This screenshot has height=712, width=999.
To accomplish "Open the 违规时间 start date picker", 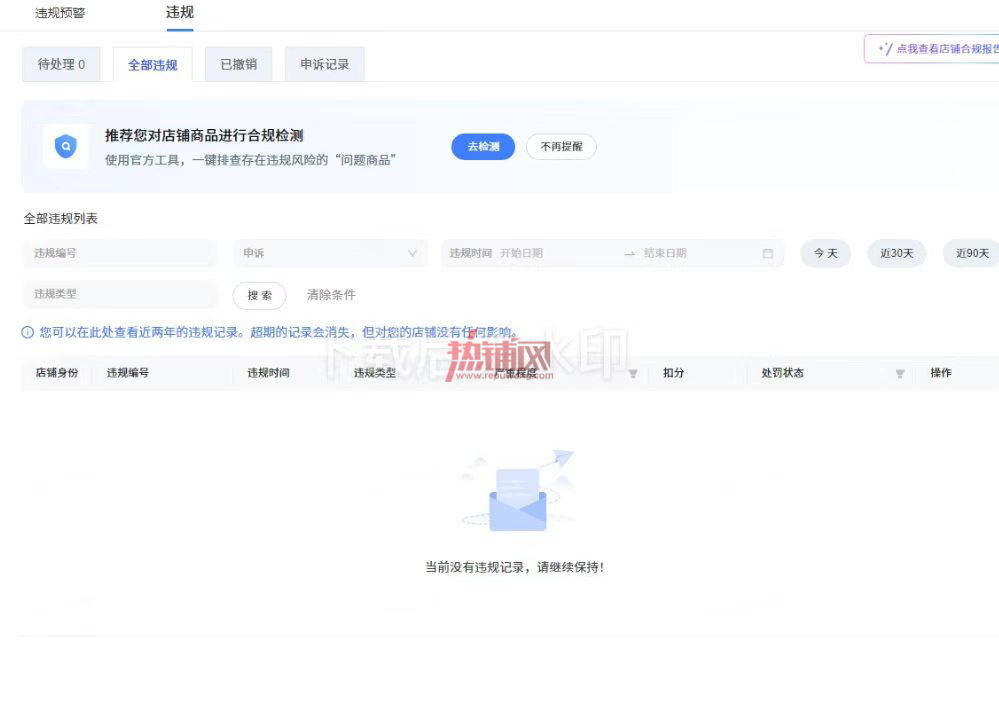I will click(522, 253).
